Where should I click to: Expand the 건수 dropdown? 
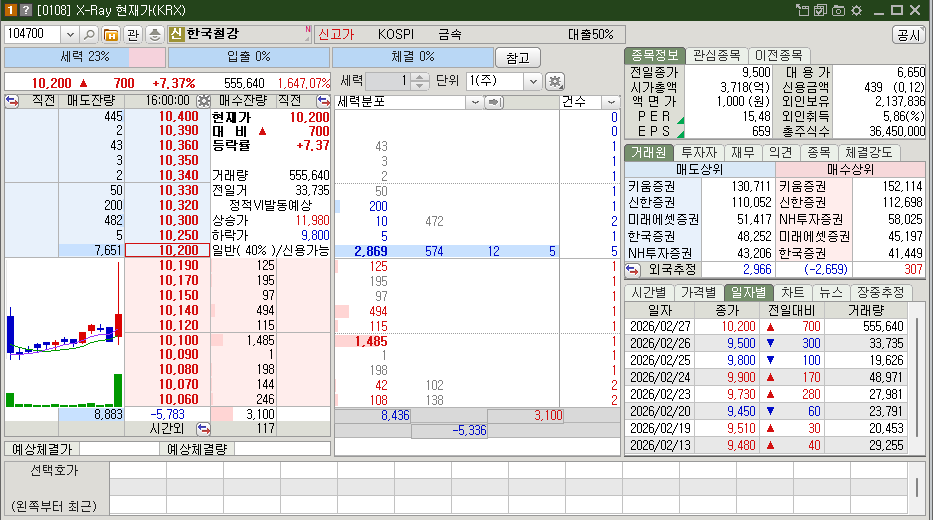(611, 102)
